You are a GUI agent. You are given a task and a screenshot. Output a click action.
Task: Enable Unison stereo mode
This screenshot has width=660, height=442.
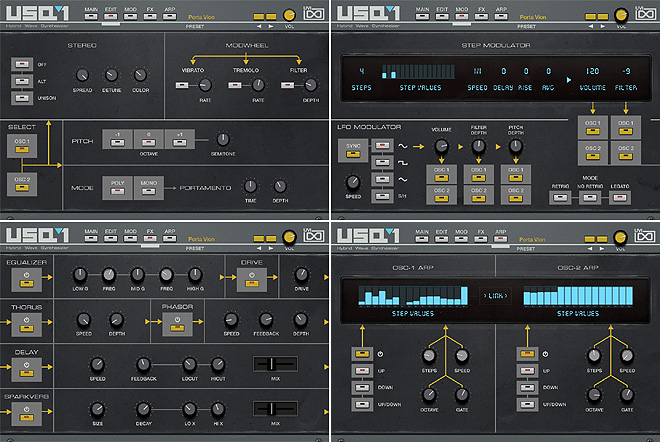pyautogui.click(x=21, y=98)
